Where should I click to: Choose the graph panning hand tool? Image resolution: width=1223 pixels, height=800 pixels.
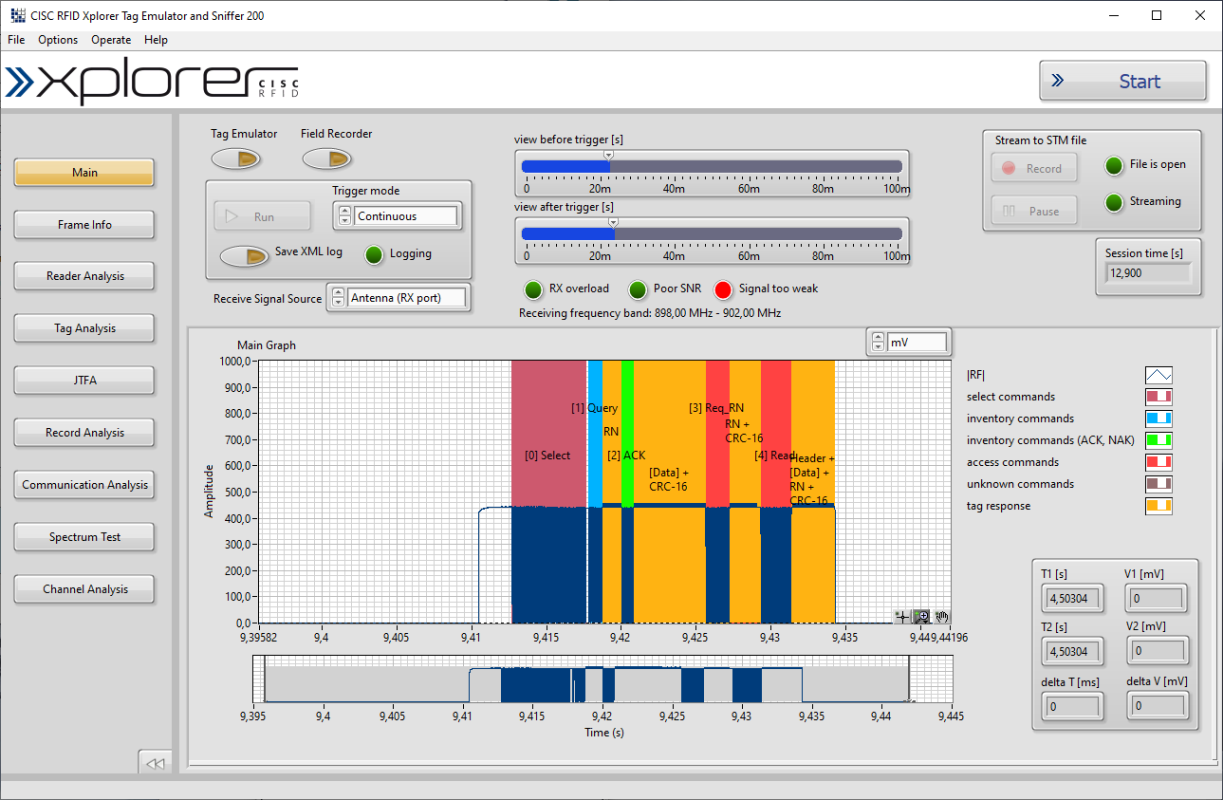tap(942, 616)
